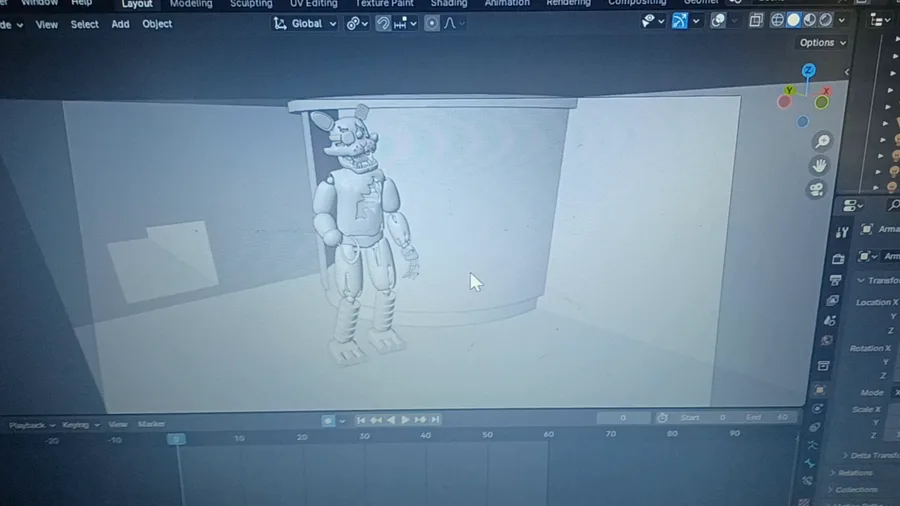This screenshot has width=900, height=506.
Task: Expand the Relations panel
Action: tap(852, 473)
